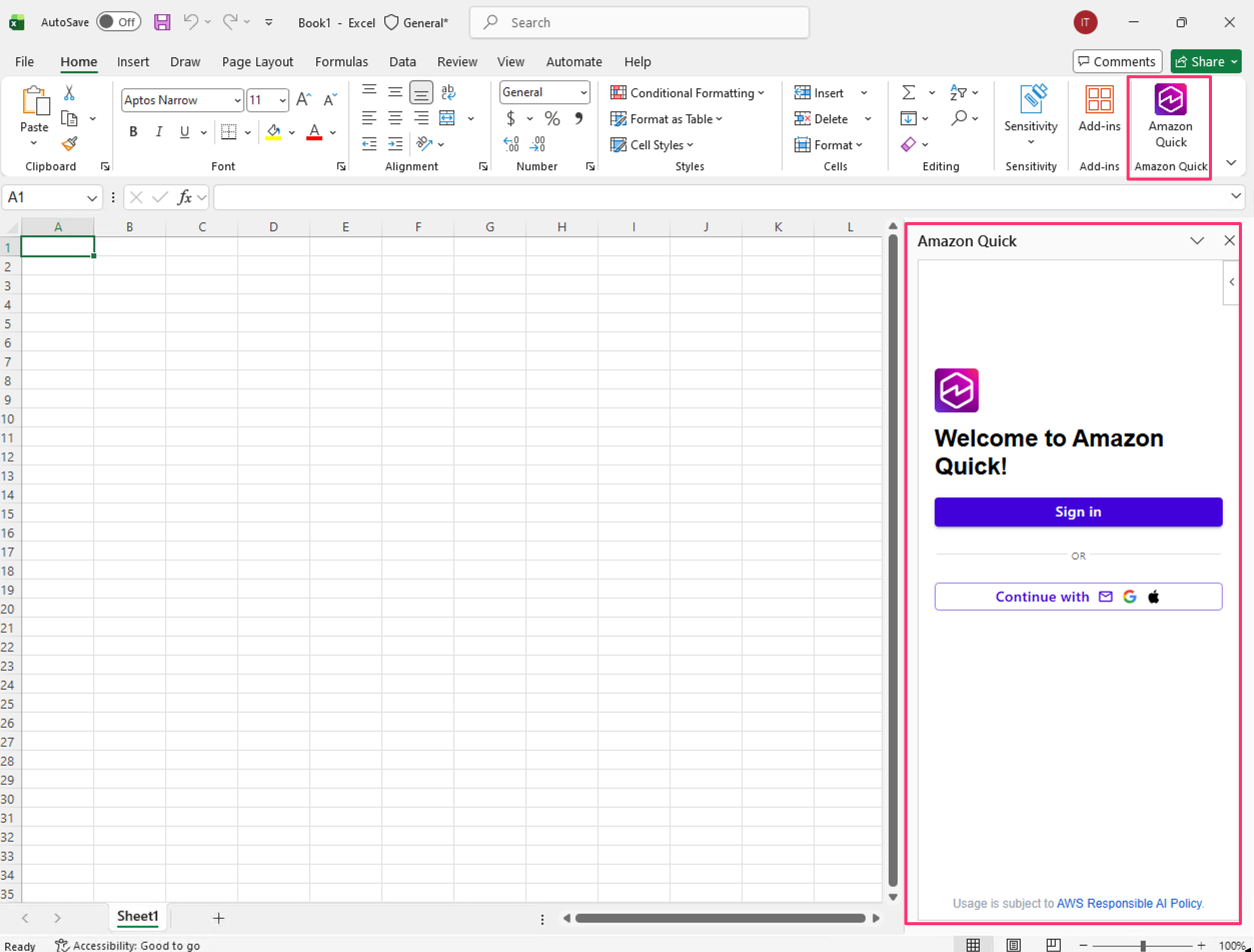The width and height of the screenshot is (1254, 952).
Task: Open the Amazon Quick pane options chevron
Action: (1197, 241)
